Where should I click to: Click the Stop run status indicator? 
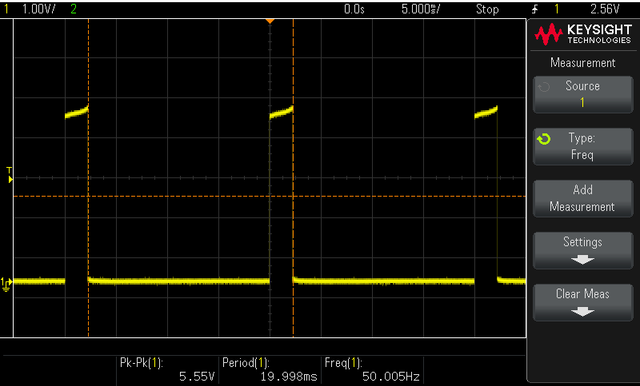487,9
